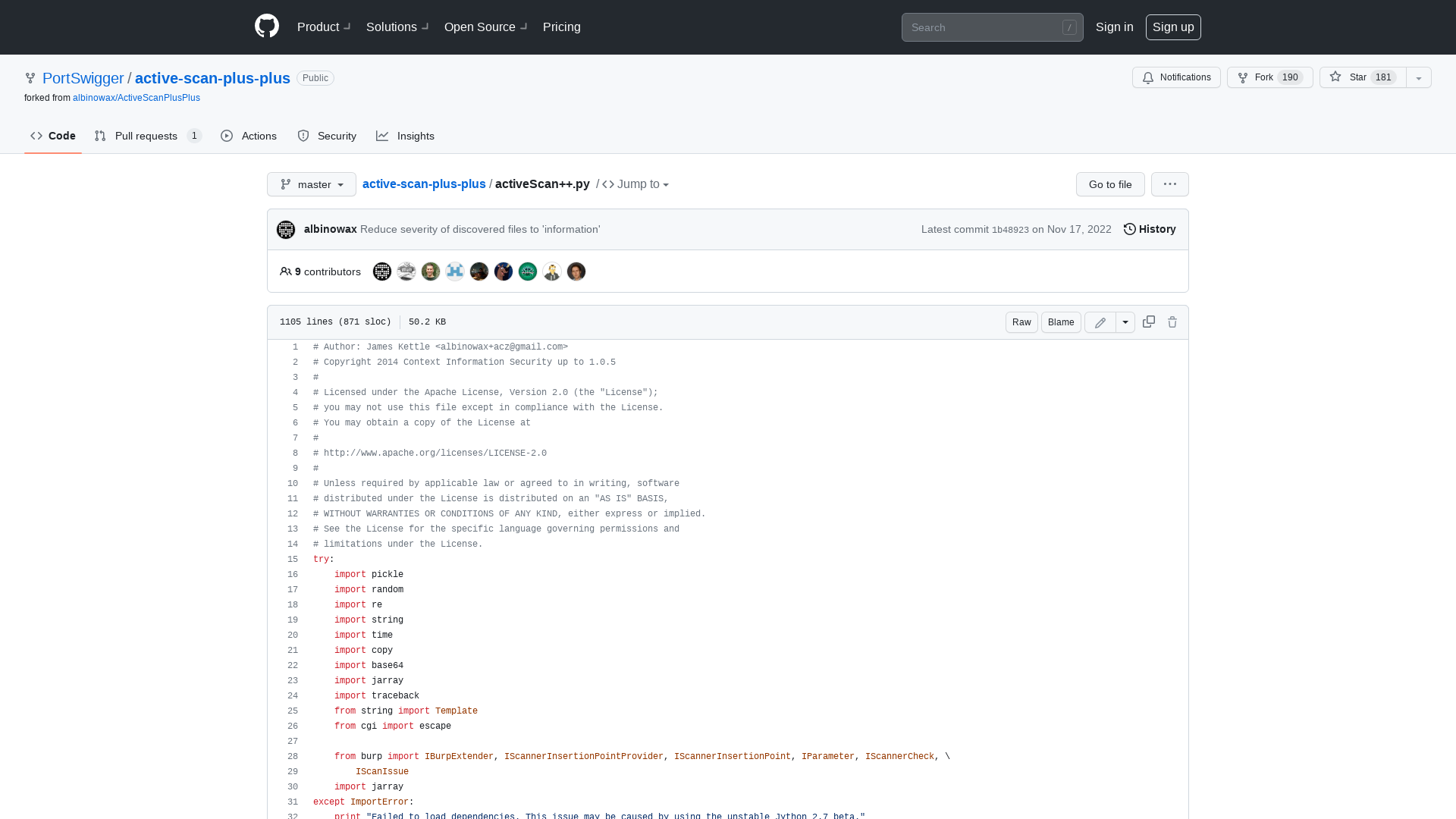Open the three-dots more options menu
1456x819 pixels.
pyautogui.click(x=1170, y=184)
